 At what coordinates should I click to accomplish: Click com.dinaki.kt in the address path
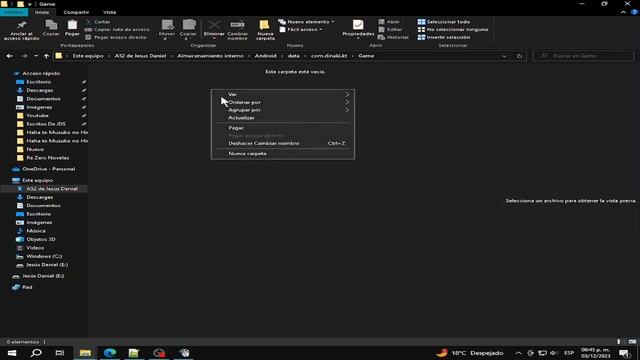pyautogui.click(x=329, y=56)
